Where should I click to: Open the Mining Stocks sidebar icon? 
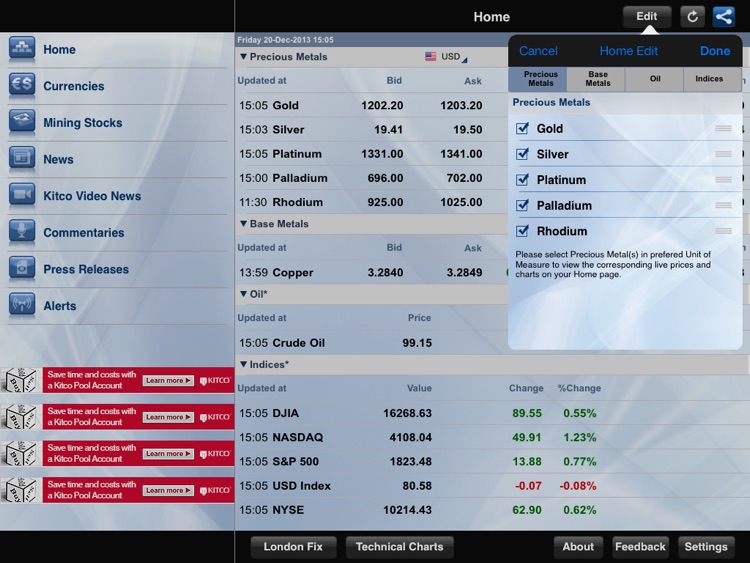[x=22, y=122]
